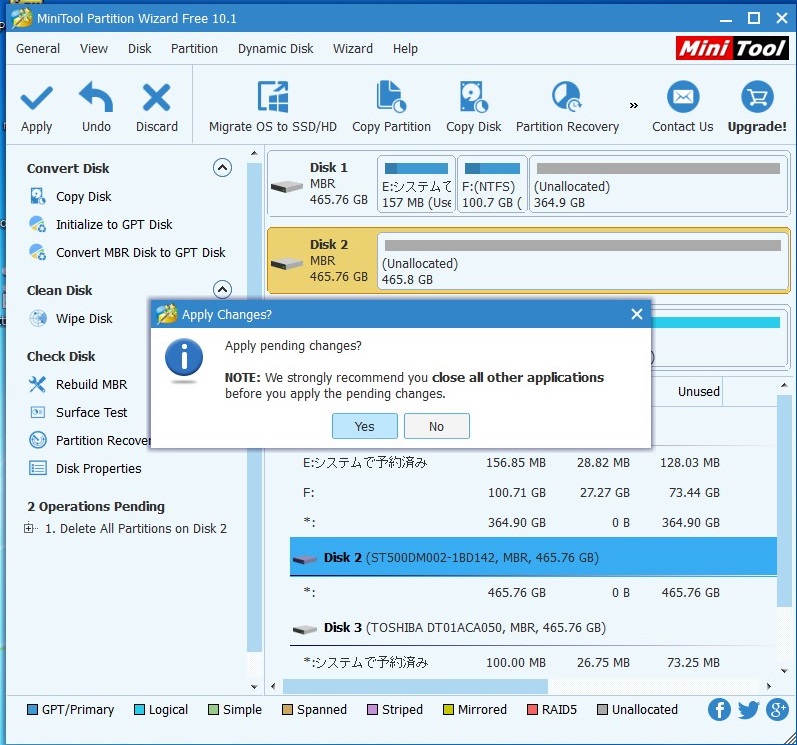Click the Discard X icon
Viewport: 797px width, 745px height.
pos(157,98)
